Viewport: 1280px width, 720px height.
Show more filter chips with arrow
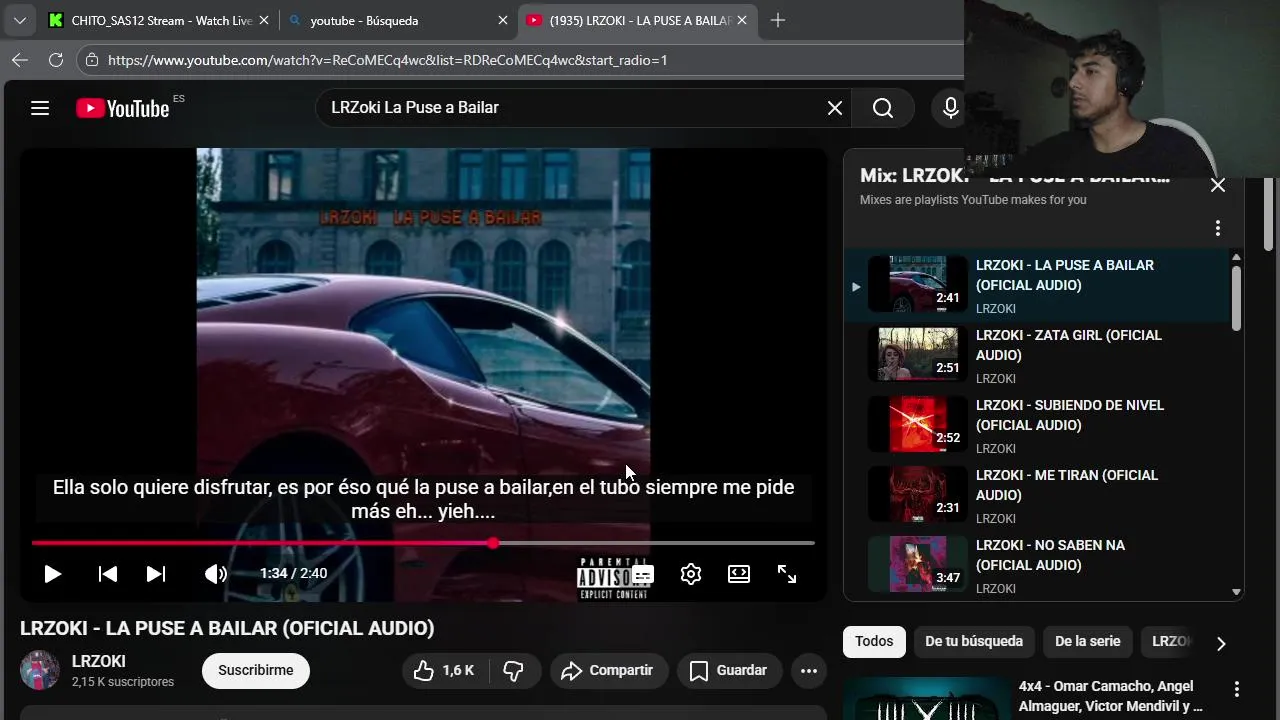pos(1220,643)
